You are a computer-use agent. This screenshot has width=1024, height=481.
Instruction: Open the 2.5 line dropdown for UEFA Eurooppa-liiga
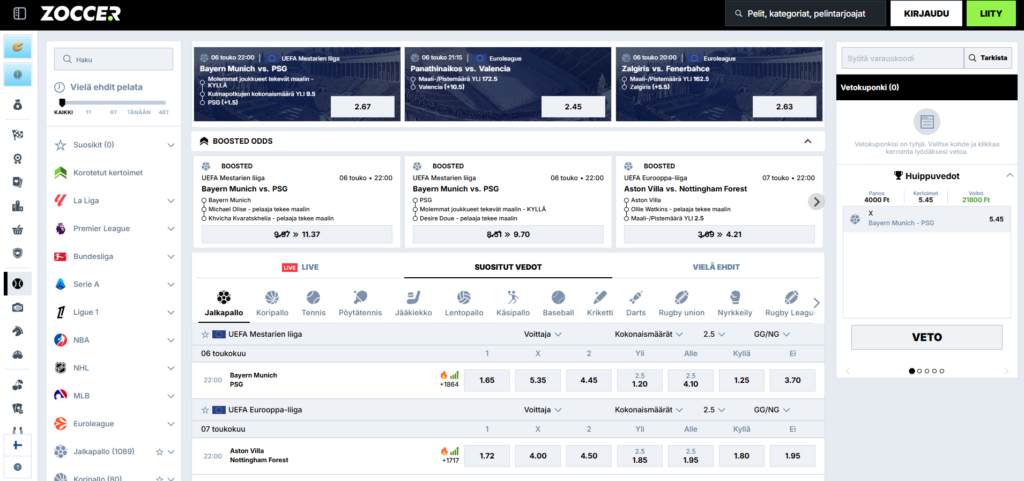714,410
